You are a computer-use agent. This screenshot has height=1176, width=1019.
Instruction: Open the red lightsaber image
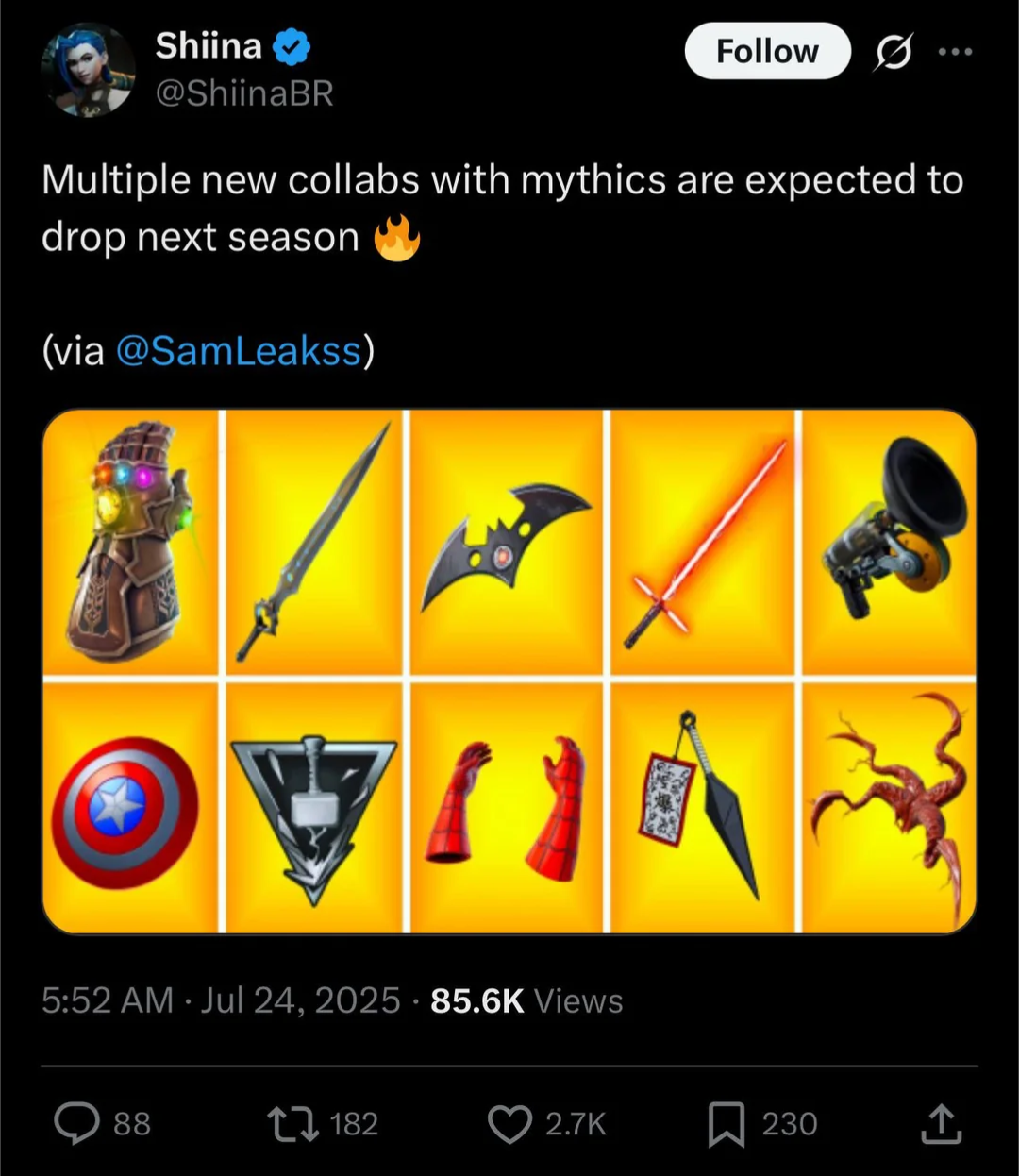702,543
